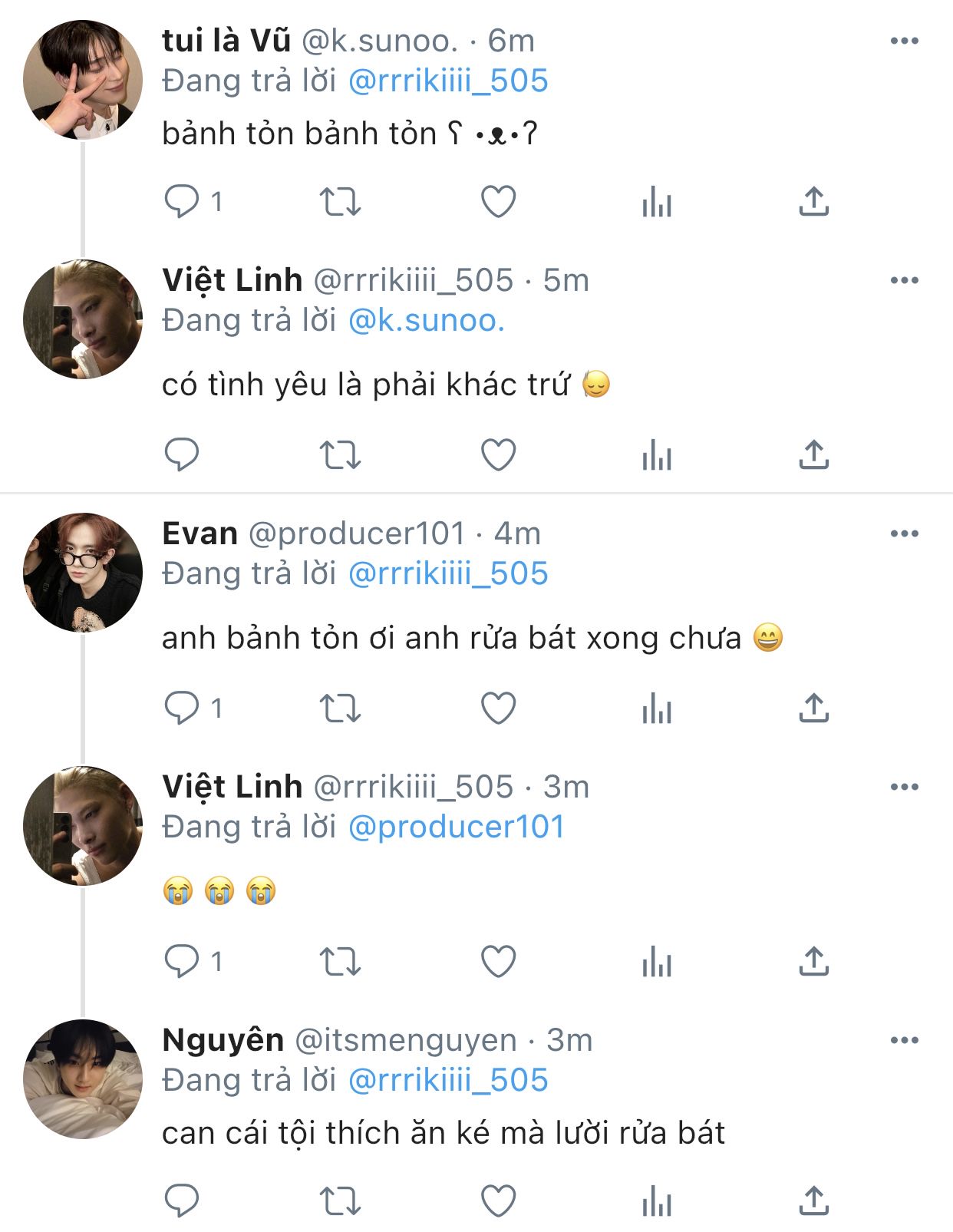Image resolution: width=953 pixels, height=1232 pixels.
Task: View analytics on Việt Linh's crying emoji reply
Action: pyautogui.click(x=657, y=962)
